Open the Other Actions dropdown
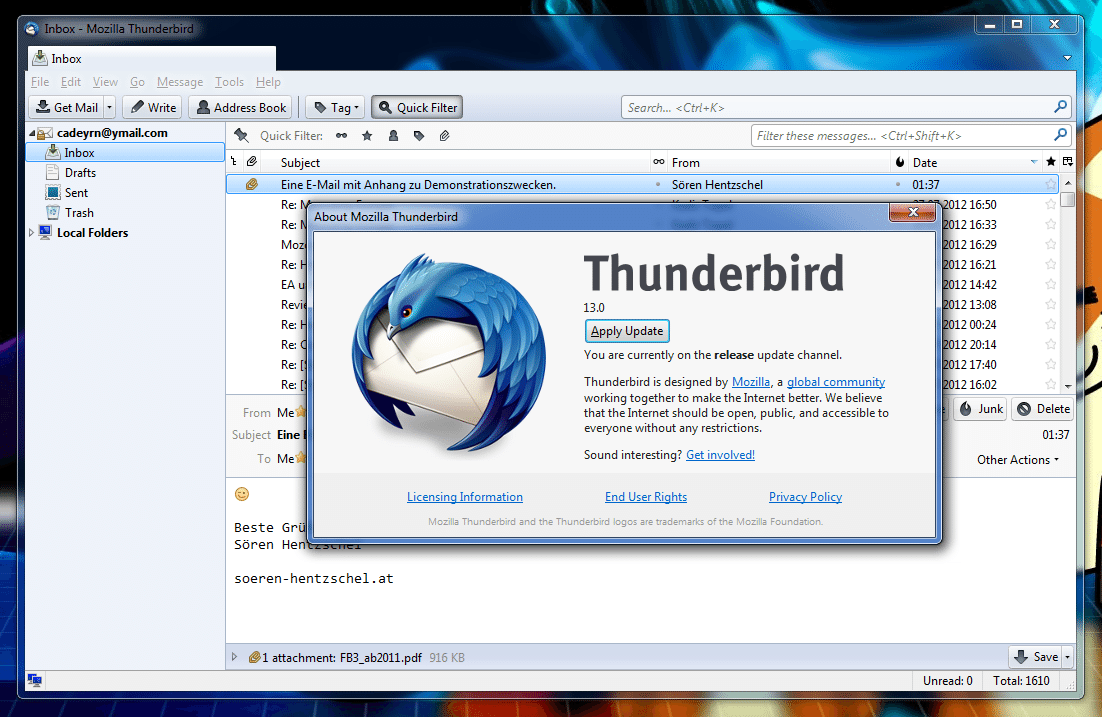This screenshot has height=717, width=1102. [x=1018, y=460]
